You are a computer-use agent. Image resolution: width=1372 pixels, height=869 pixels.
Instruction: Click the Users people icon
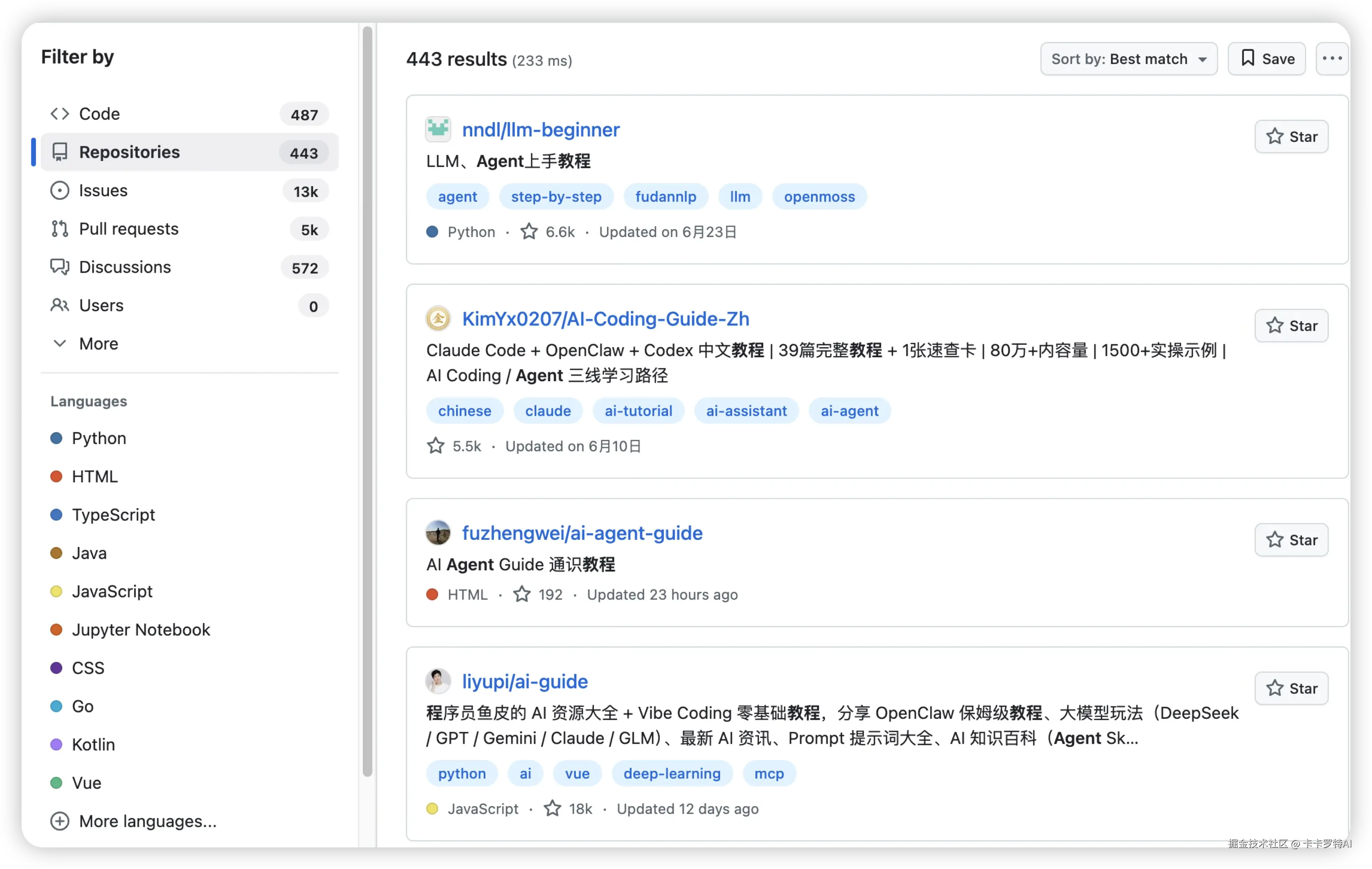[60, 305]
